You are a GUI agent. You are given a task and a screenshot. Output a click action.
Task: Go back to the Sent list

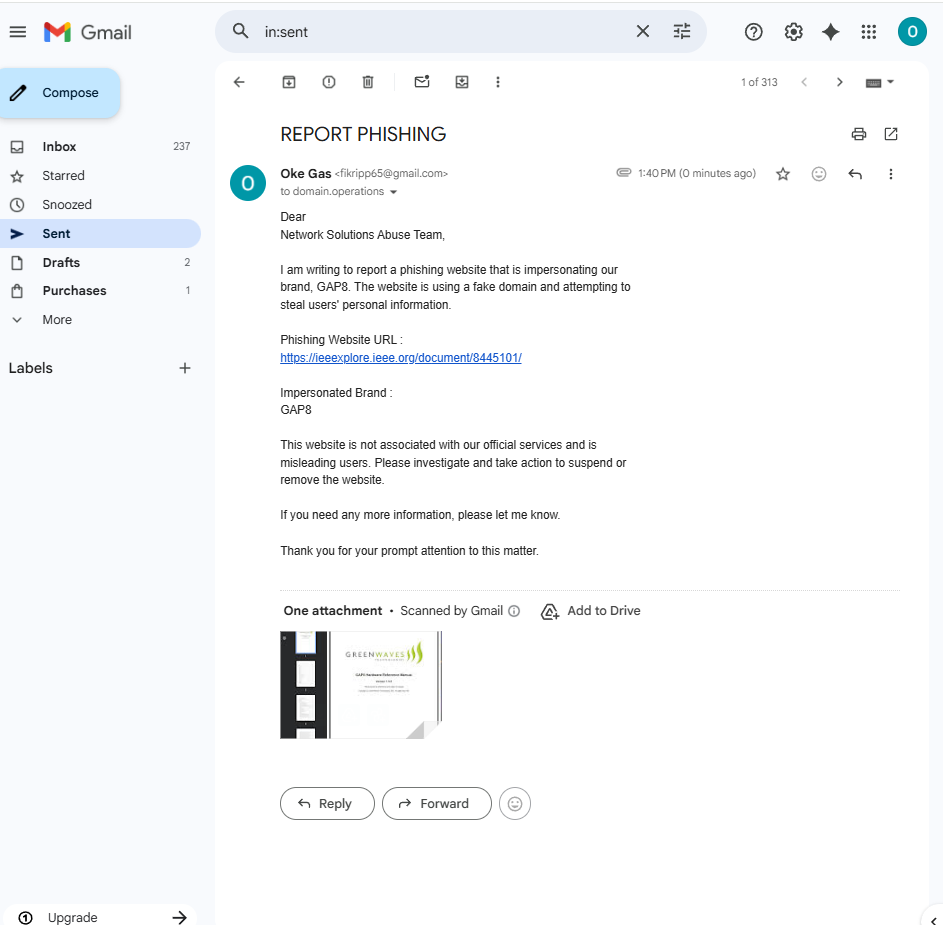tap(239, 82)
